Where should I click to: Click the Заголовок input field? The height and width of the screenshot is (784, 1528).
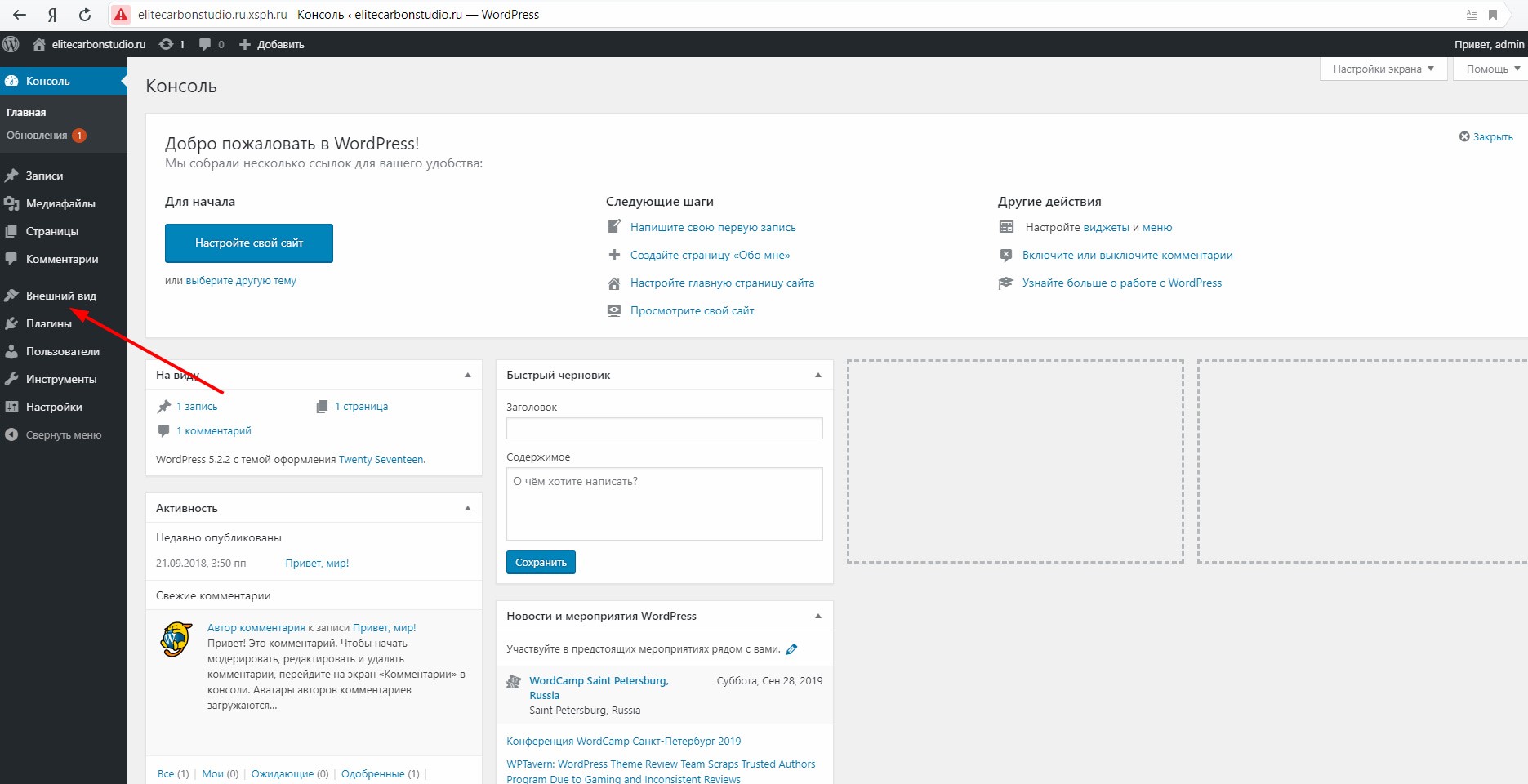tap(664, 429)
